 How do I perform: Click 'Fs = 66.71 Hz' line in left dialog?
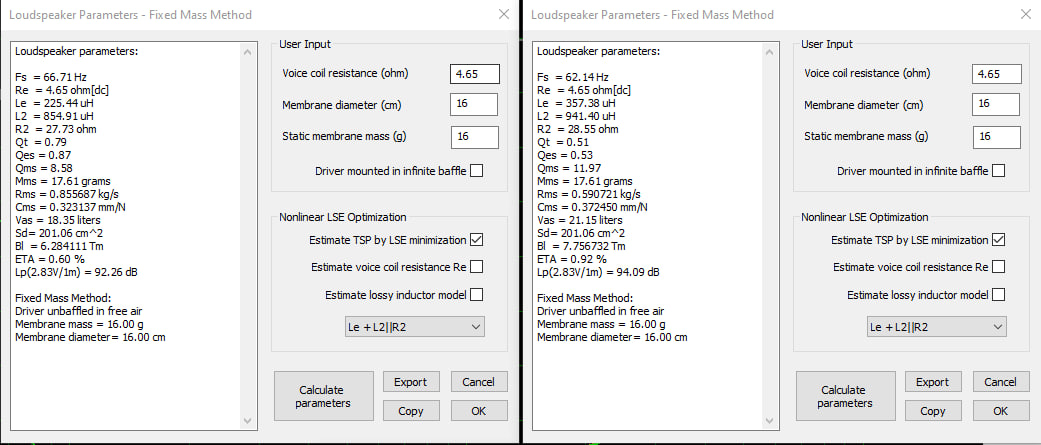tap(51, 77)
